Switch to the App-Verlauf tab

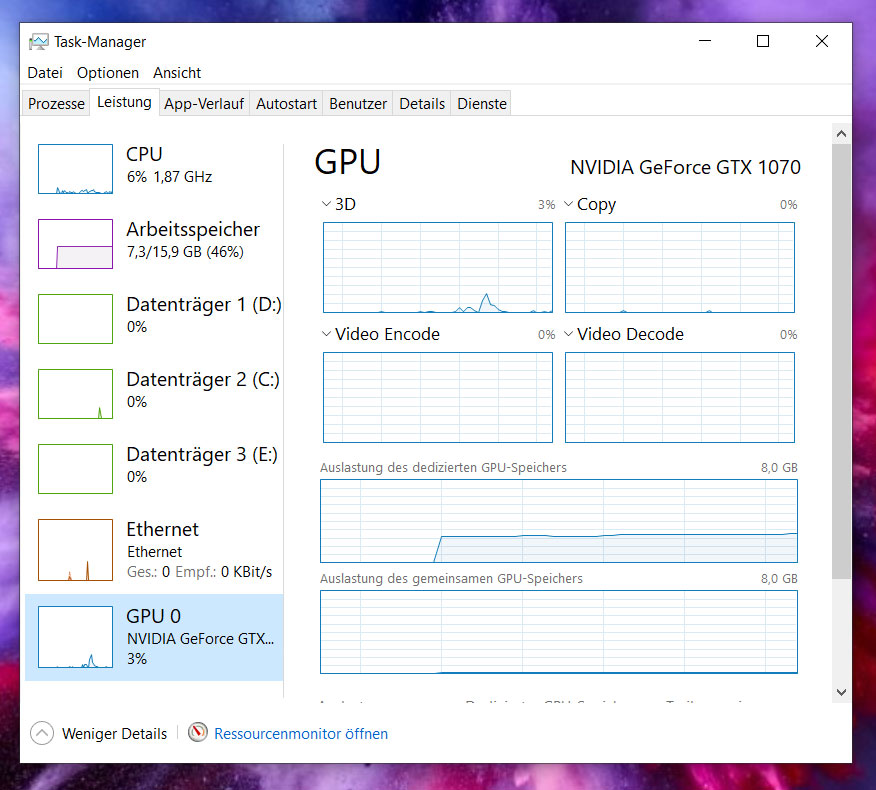tap(204, 104)
